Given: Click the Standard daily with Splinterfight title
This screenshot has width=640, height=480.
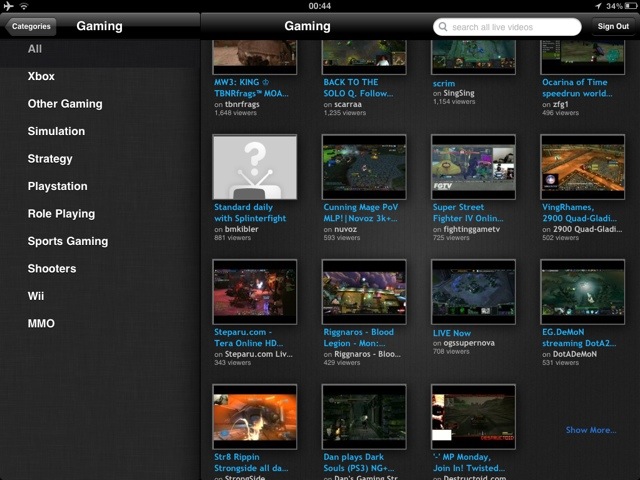Looking at the screenshot, I should point(250,213).
